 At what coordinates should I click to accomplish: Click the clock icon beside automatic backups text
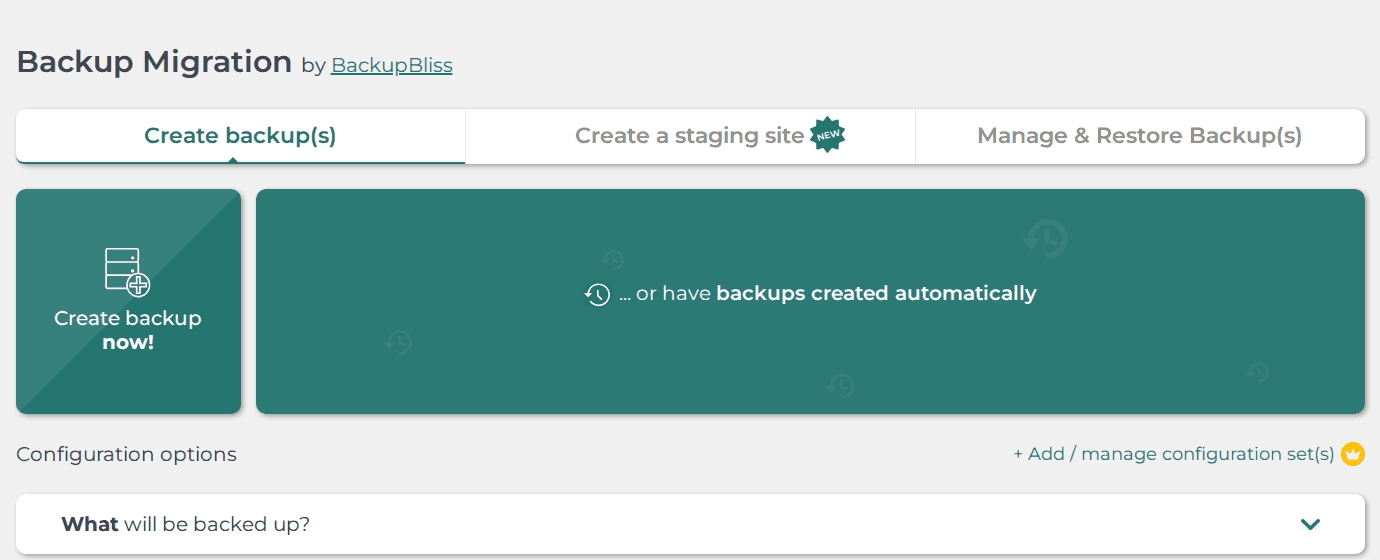(597, 294)
